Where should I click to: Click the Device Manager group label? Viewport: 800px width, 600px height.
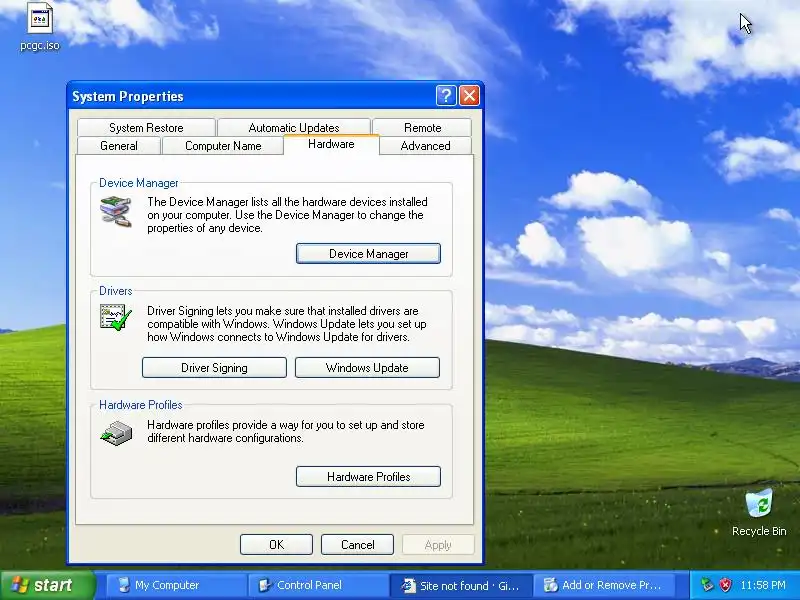[x=139, y=183]
